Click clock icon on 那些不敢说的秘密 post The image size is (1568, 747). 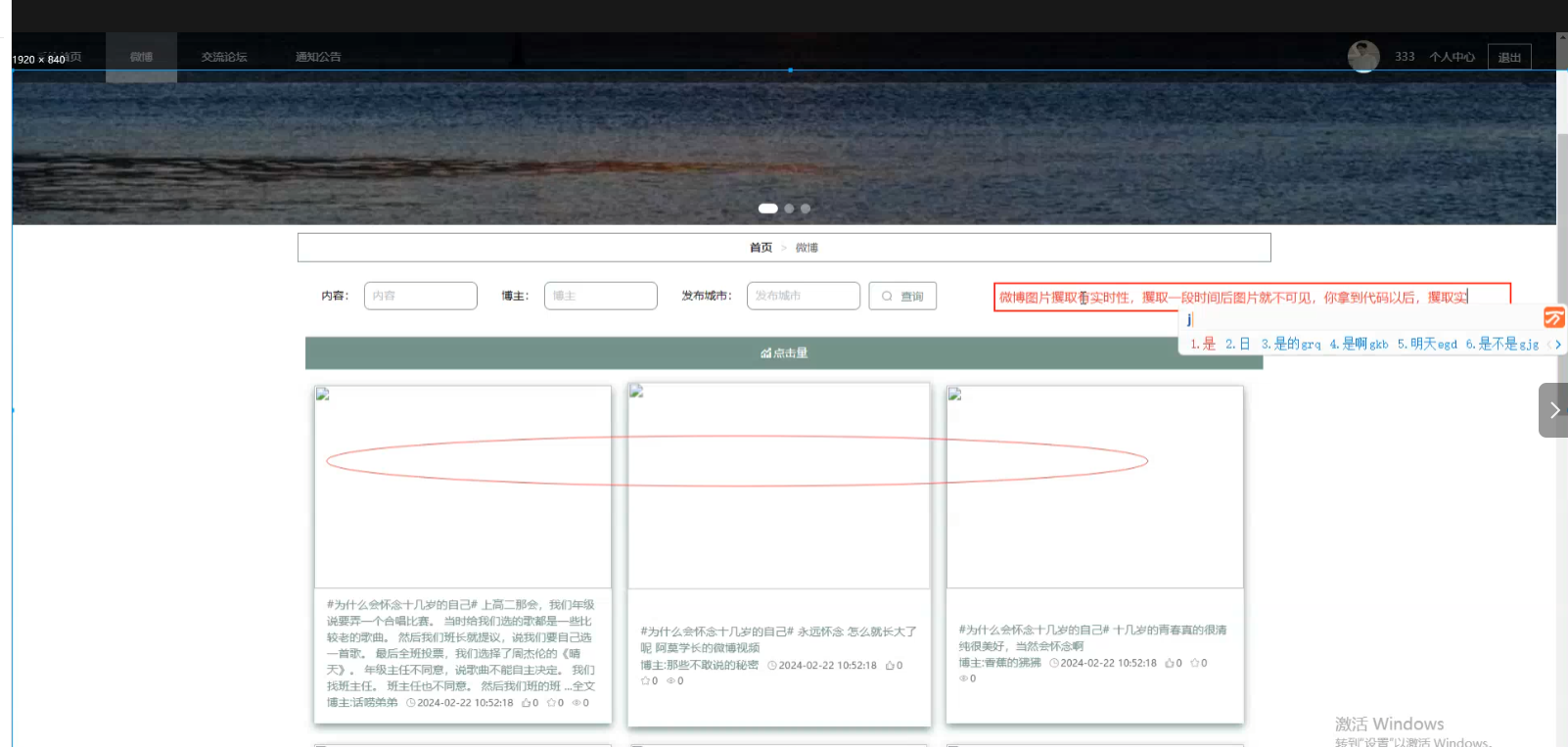[772, 665]
